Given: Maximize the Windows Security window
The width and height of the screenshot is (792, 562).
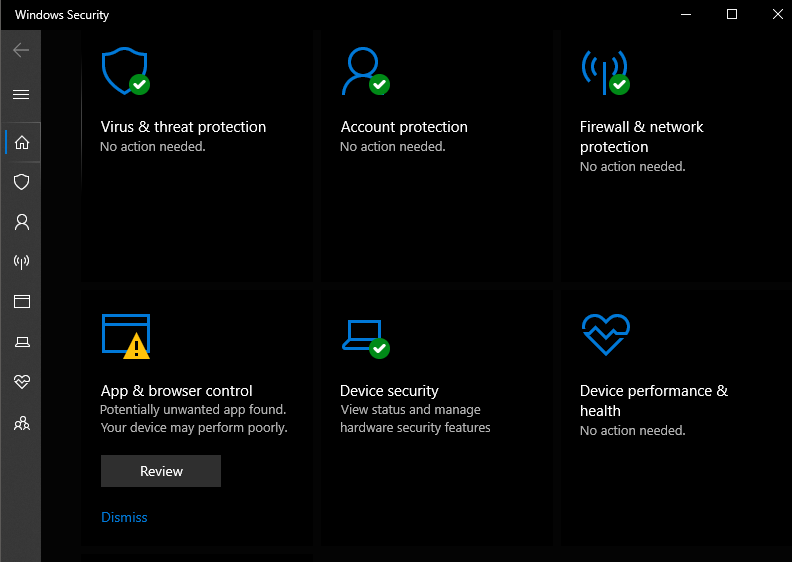Looking at the screenshot, I should [x=732, y=14].
